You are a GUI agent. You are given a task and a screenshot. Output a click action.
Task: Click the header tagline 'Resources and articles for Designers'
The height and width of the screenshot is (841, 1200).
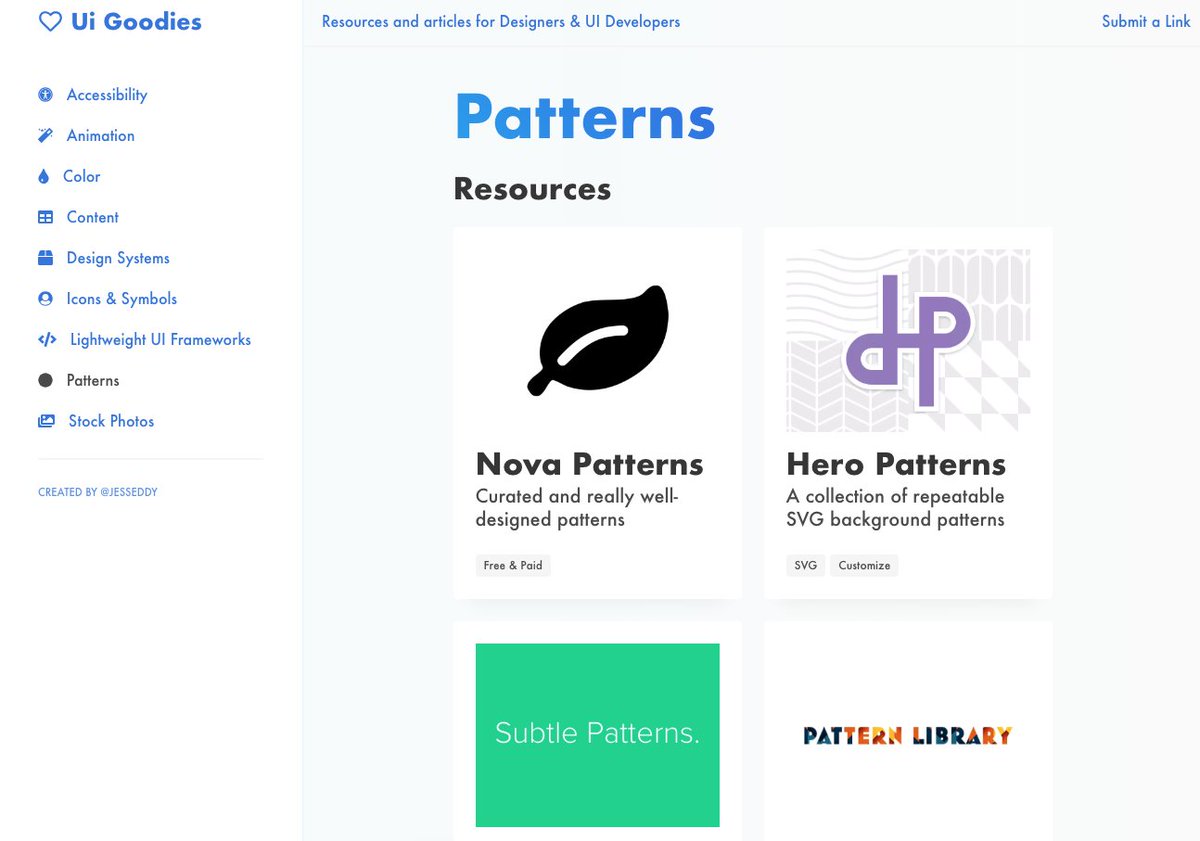tap(501, 21)
